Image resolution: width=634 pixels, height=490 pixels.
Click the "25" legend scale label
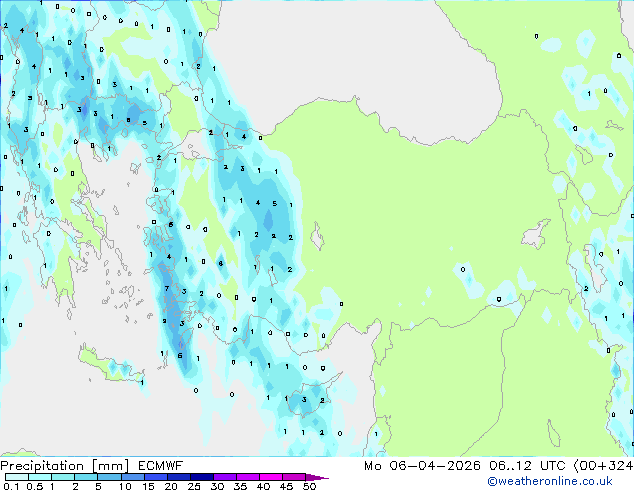click(194, 486)
